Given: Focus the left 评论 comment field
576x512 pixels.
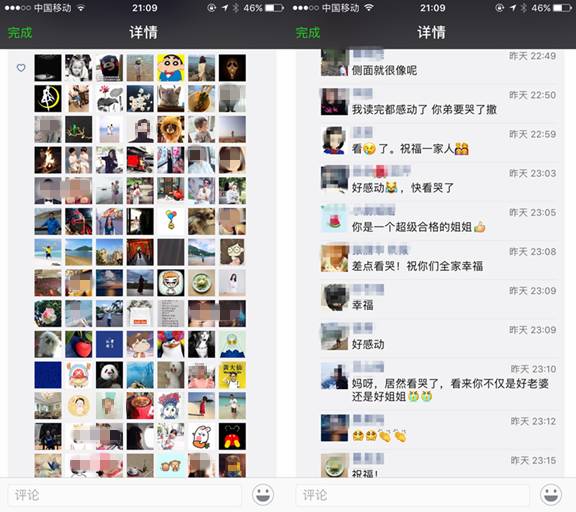Looking at the screenshot, I should tap(125, 495).
